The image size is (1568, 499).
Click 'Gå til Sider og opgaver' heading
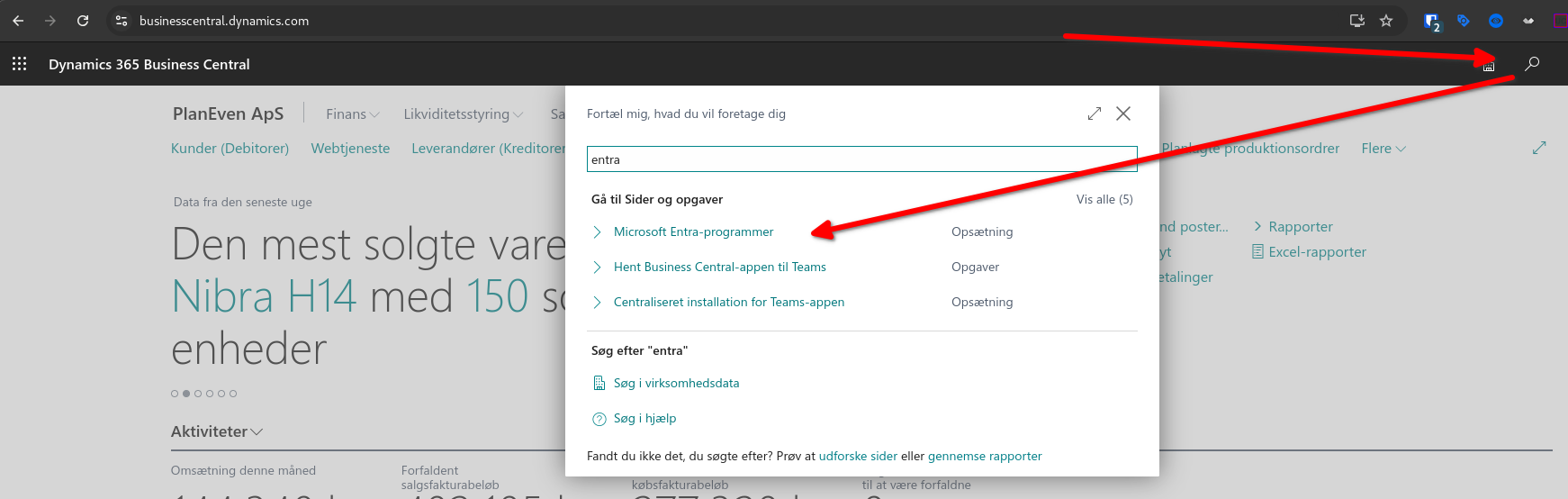(x=657, y=199)
